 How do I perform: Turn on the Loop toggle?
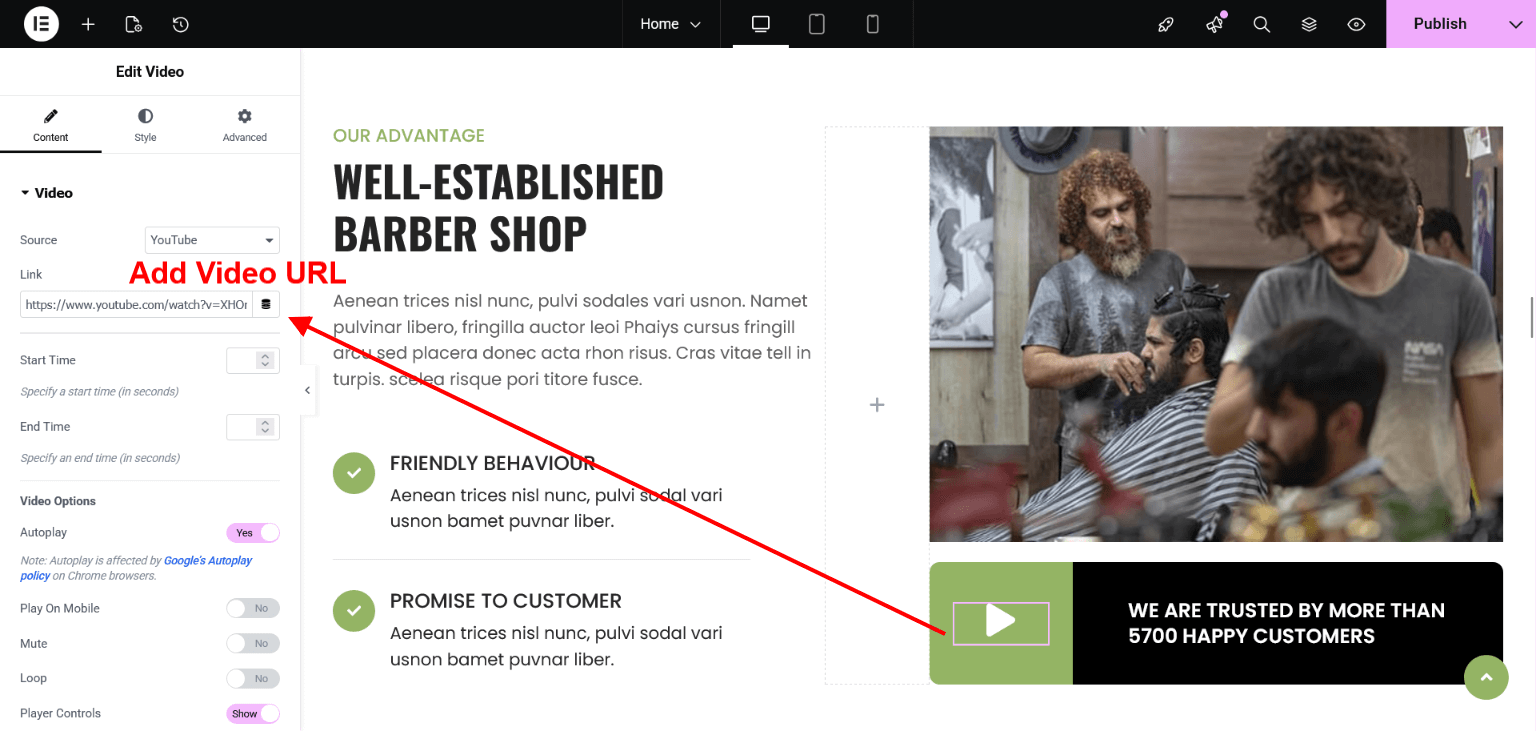pyautogui.click(x=253, y=678)
